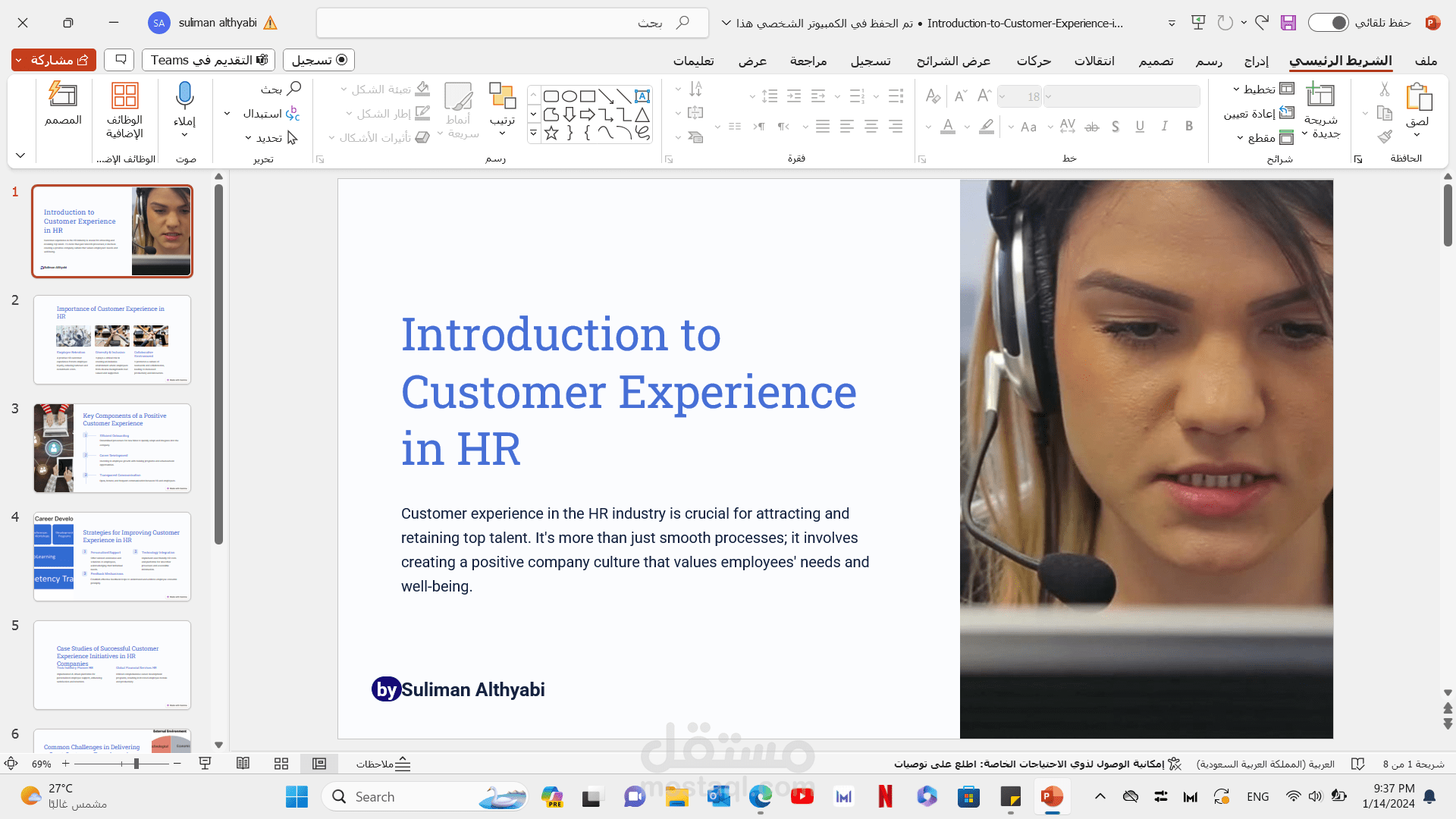The image size is (1456, 819).
Task: Select the star shape in shapes gallery
Action: pos(551,133)
